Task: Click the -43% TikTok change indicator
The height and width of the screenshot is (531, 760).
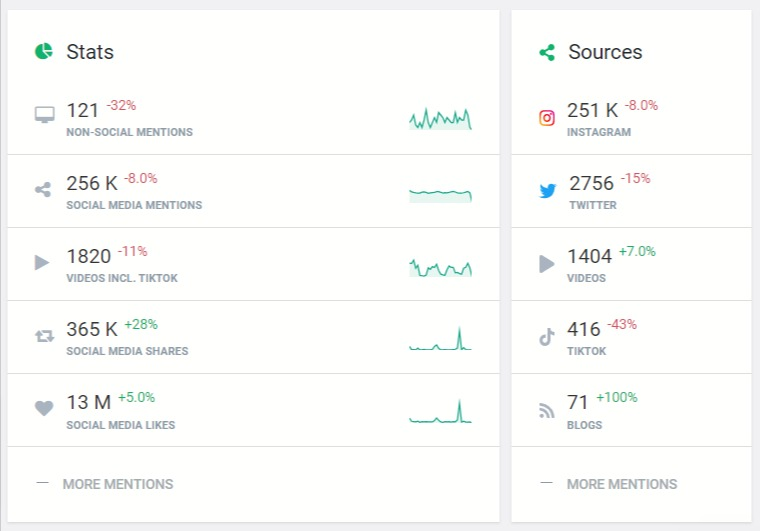Action: [x=622, y=324]
